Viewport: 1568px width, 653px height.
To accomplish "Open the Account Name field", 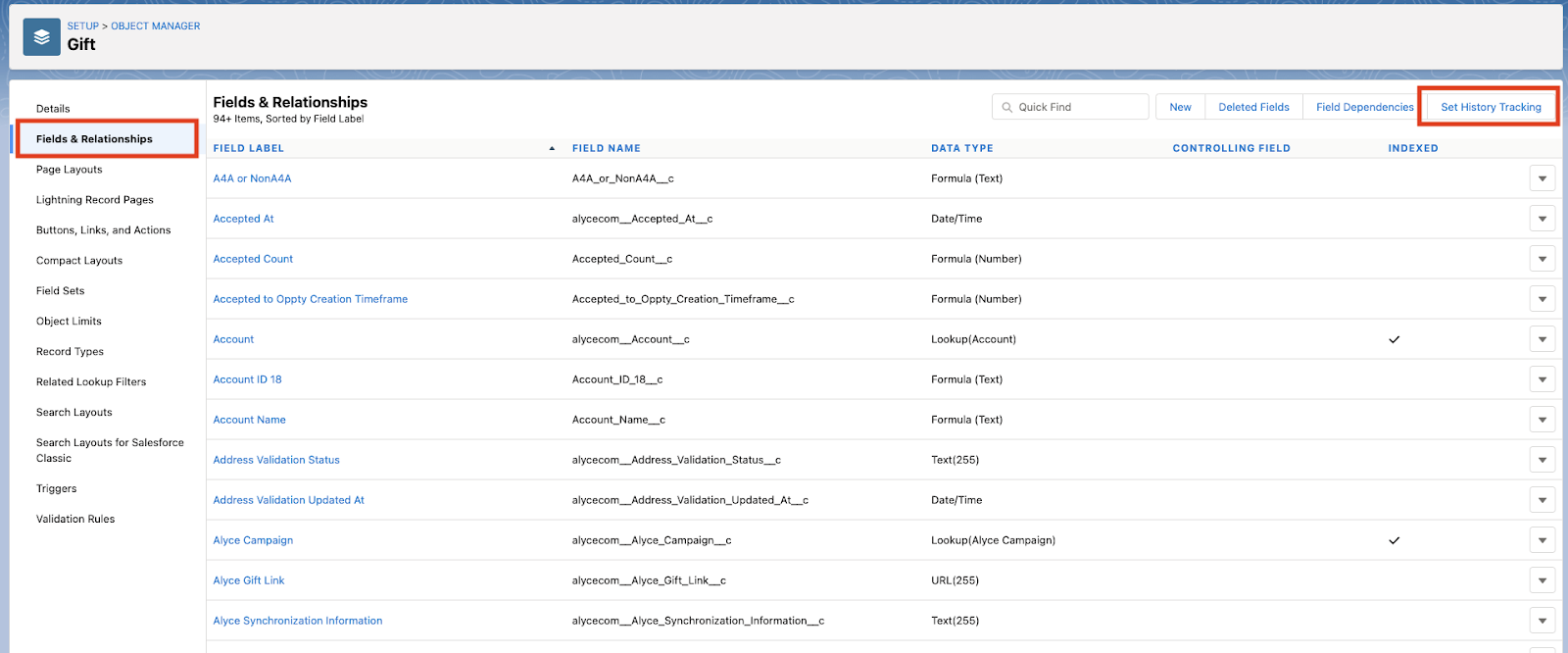I will pos(249,420).
